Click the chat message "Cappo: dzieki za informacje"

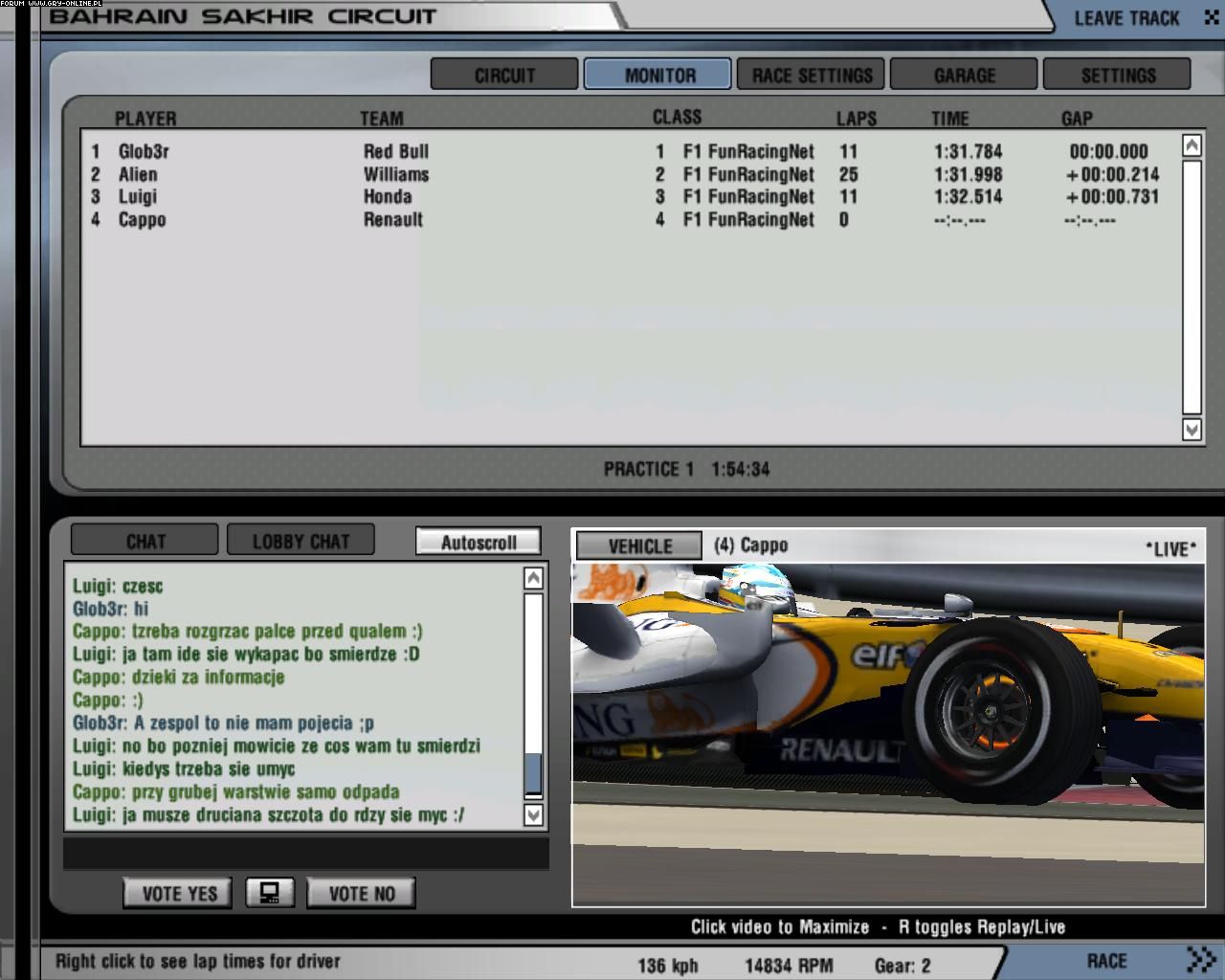coord(179,678)
